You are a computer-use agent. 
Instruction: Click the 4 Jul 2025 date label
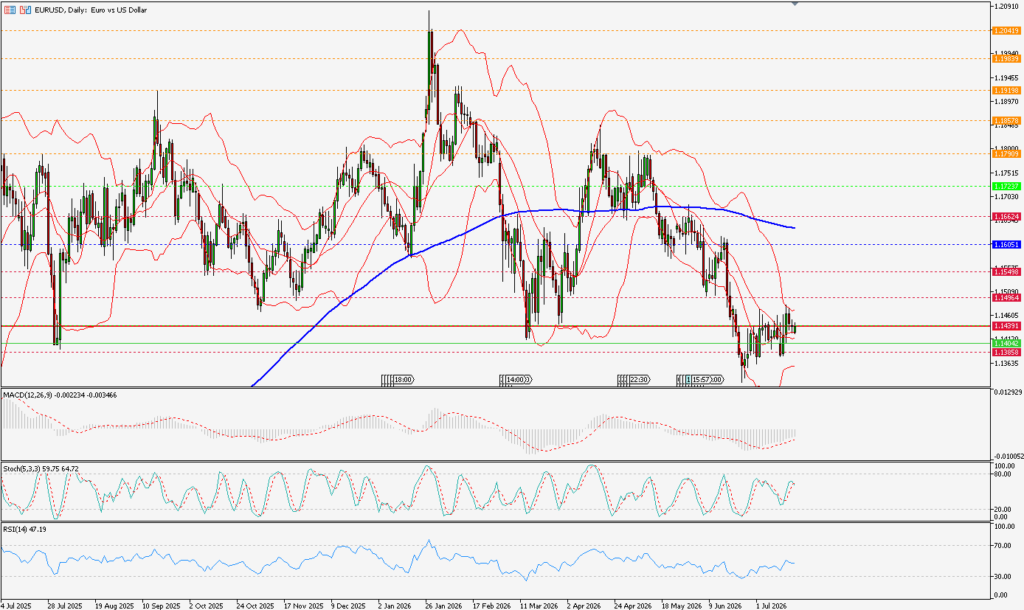pyautogui.click(x=16, y=606)
